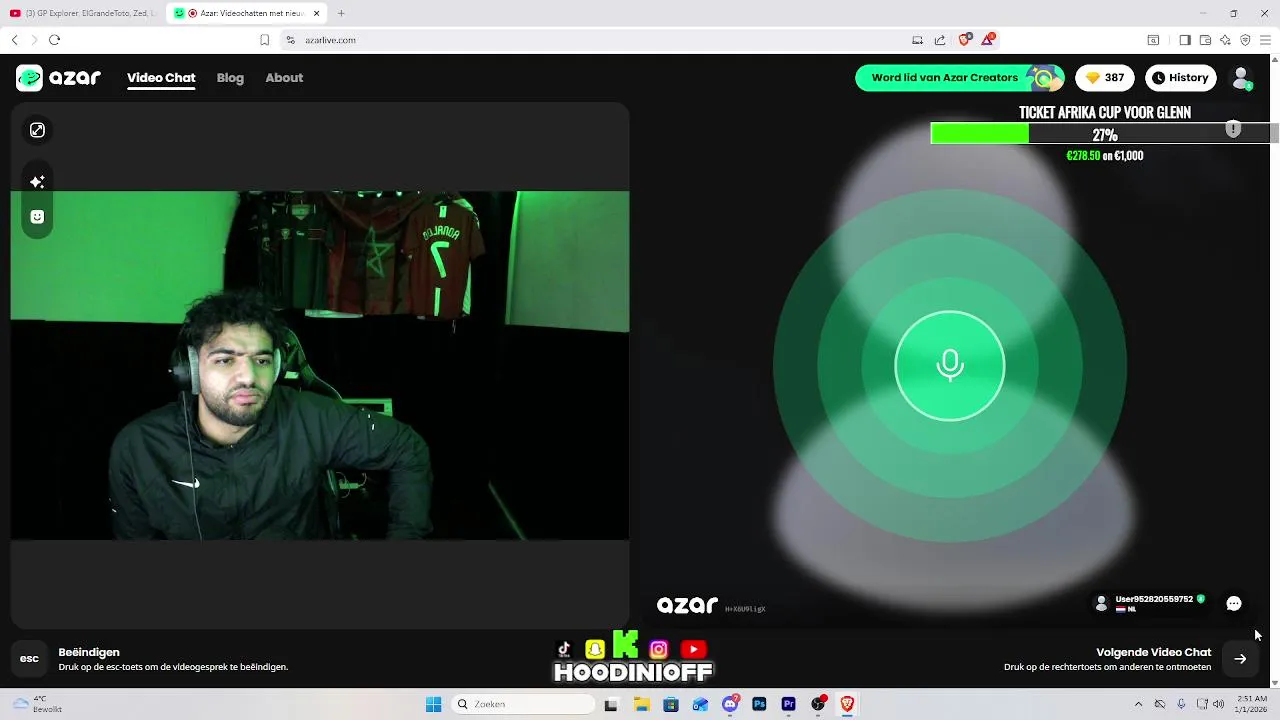This screenshot has width=1280, height=720.
Task: Expand the system tray hidden icons chevron
Action: click(1138, 704)
